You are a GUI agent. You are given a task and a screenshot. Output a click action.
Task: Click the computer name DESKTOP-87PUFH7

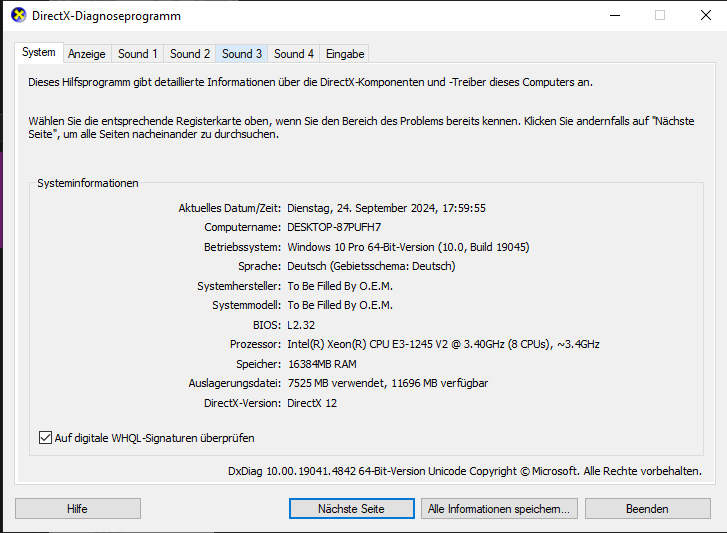tap(334, 227)
